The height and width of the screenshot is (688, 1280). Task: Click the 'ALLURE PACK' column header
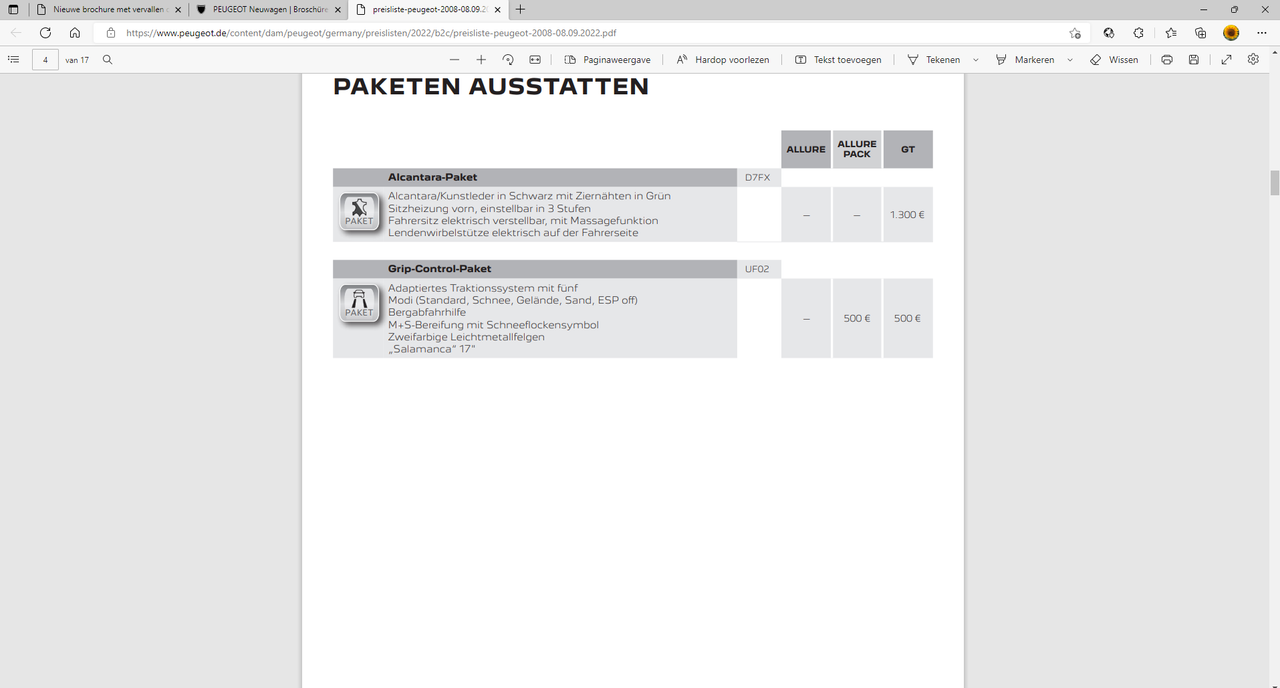point(857,149)
